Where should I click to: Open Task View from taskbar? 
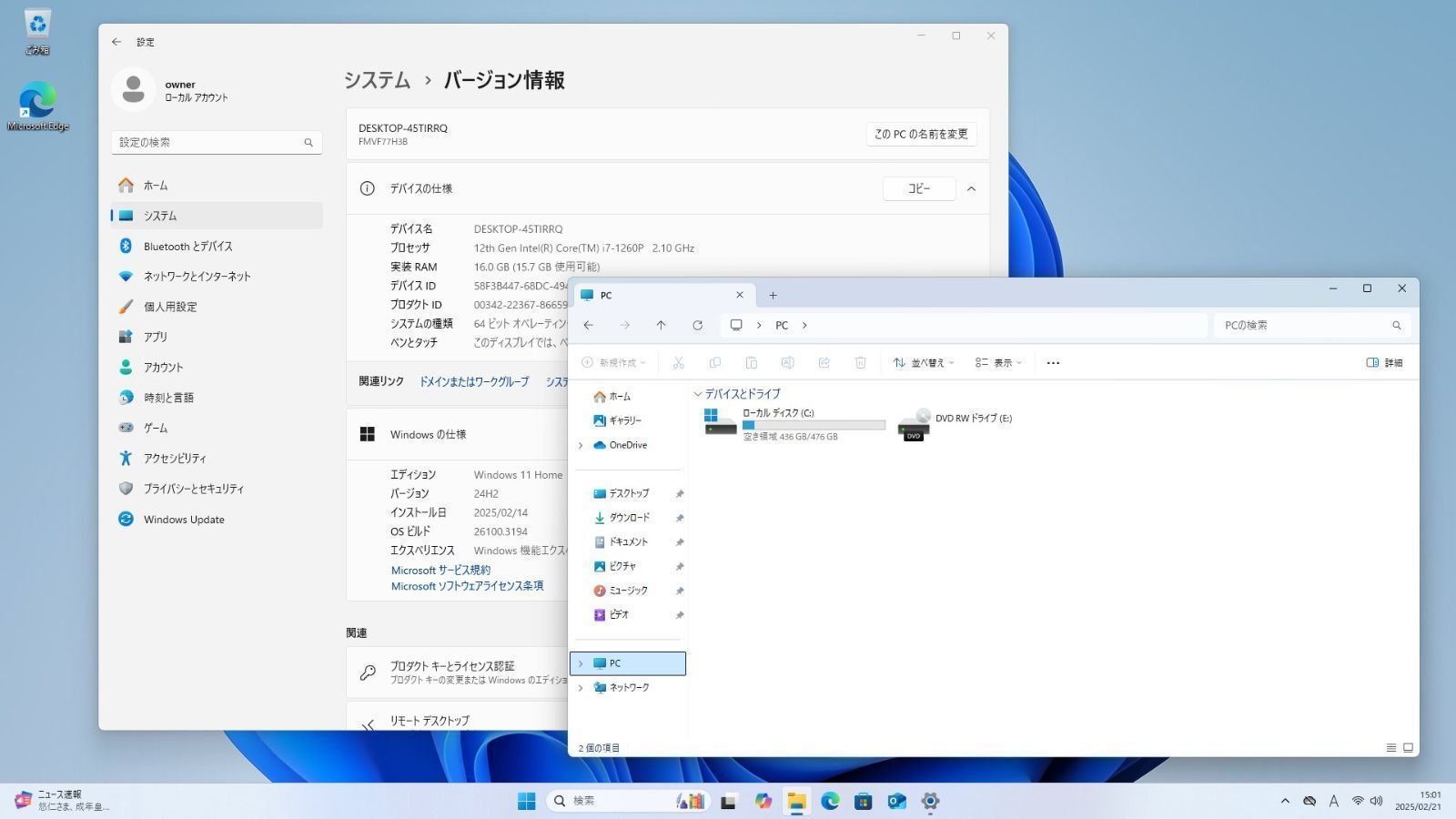728,801
